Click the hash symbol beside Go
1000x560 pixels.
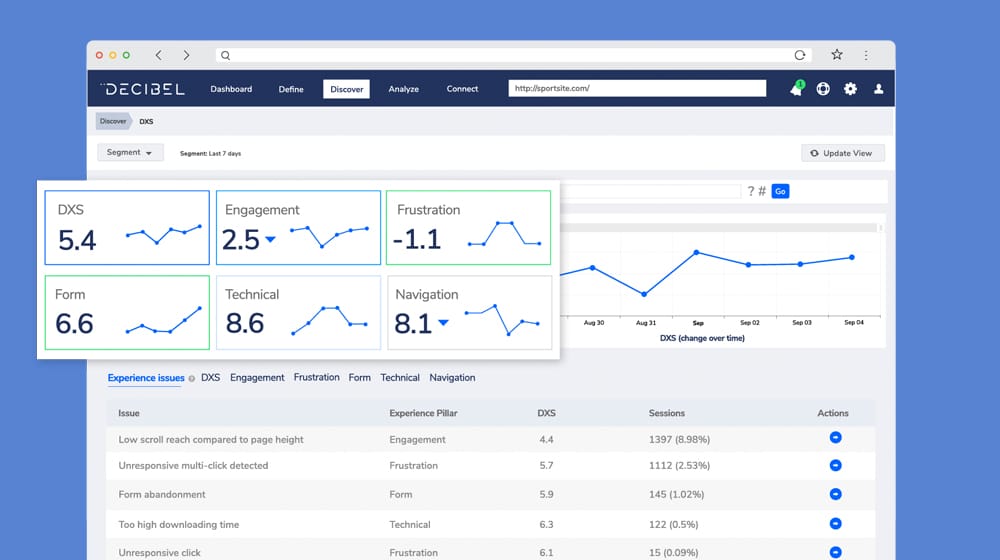(x=761, y=191)
